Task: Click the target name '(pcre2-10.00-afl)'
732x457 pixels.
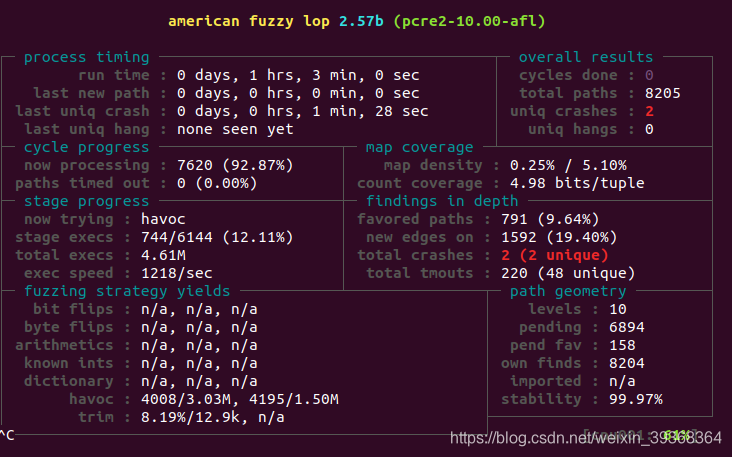Action: pos(469,21)
